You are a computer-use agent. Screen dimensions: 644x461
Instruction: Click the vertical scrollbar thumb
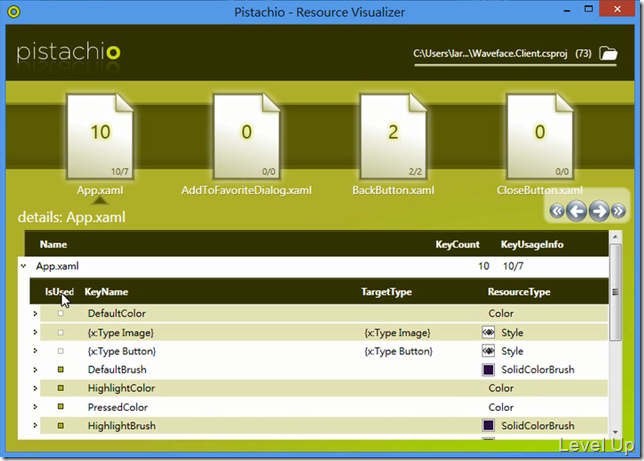[615, 292]
